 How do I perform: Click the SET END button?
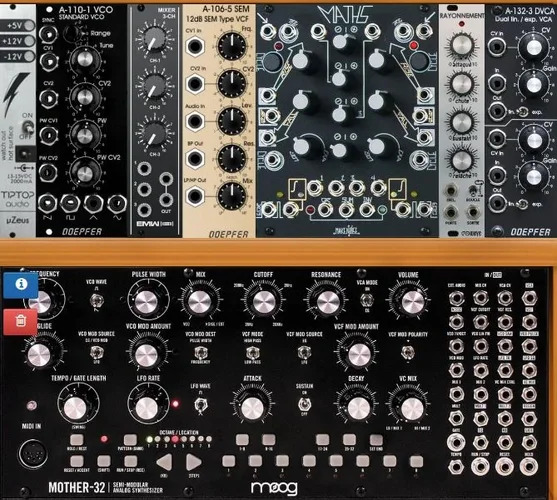click(376, 440)
